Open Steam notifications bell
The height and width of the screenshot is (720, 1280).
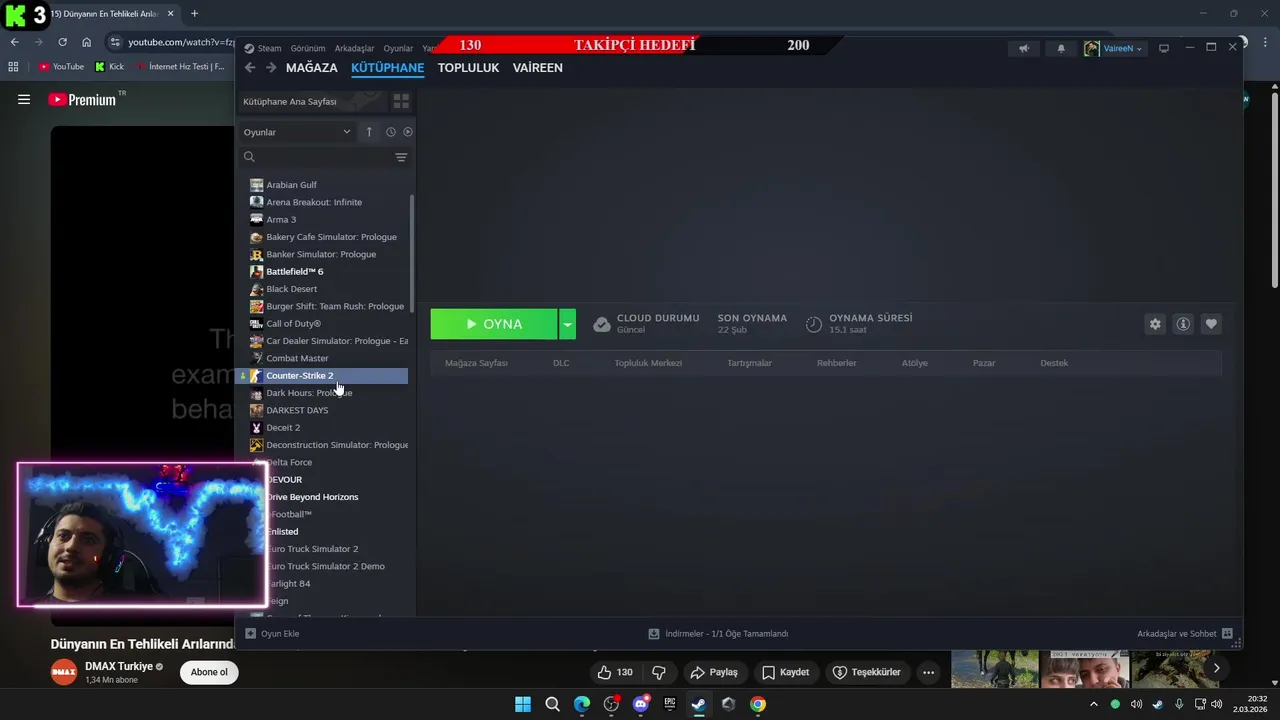point(1061,48)
